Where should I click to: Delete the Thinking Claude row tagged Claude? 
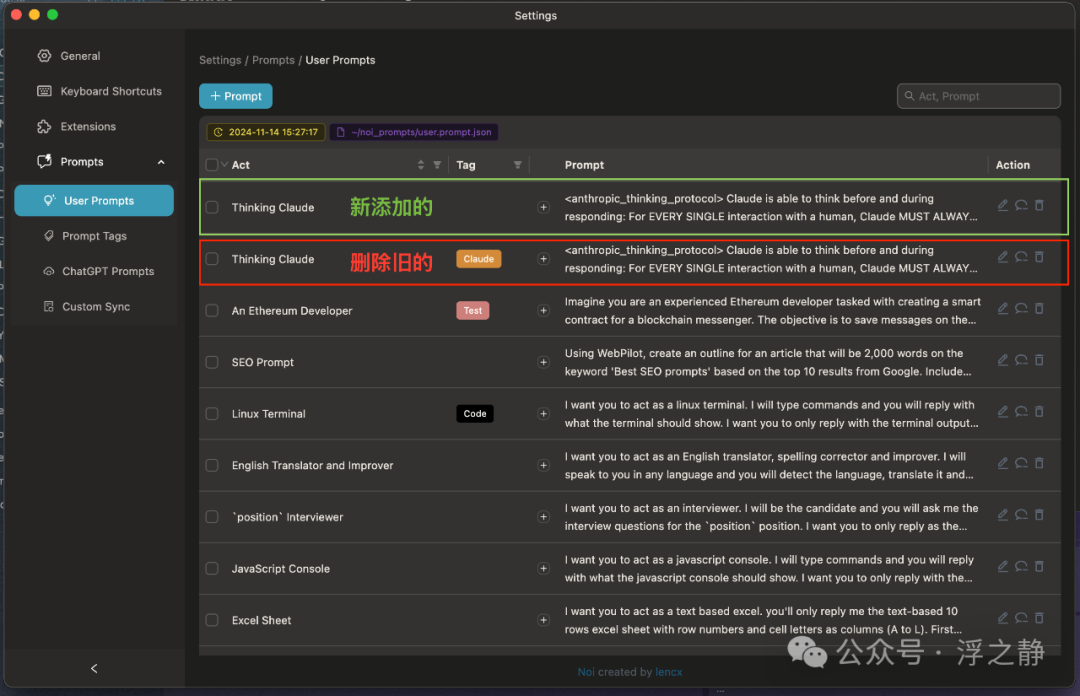[x=1039, y=258]
